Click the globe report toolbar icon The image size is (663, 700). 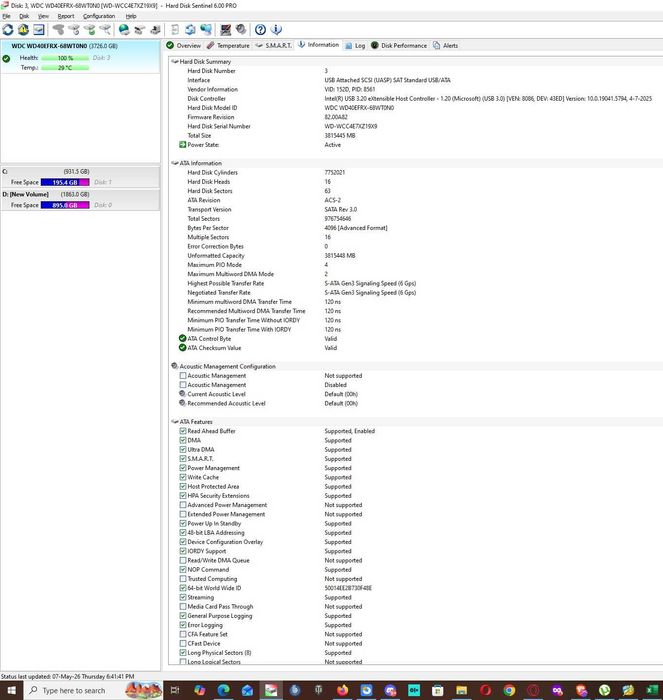(x=124, y=30)
